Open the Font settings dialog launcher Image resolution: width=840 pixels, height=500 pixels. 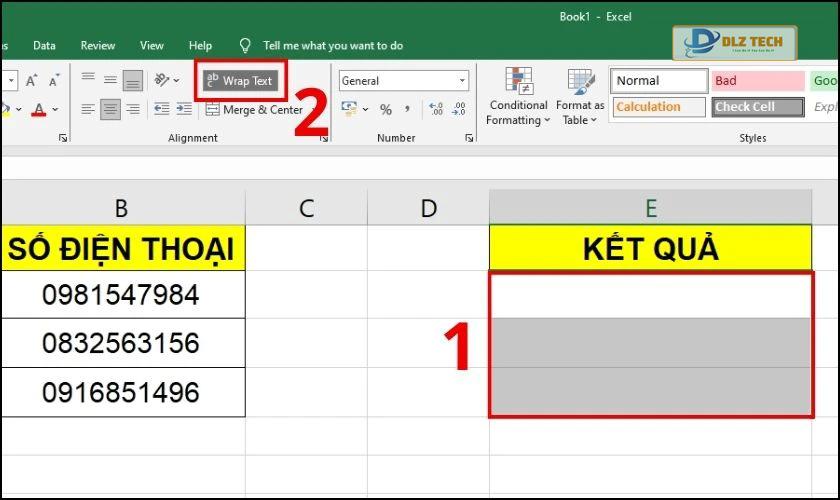(x=63, y=138)
